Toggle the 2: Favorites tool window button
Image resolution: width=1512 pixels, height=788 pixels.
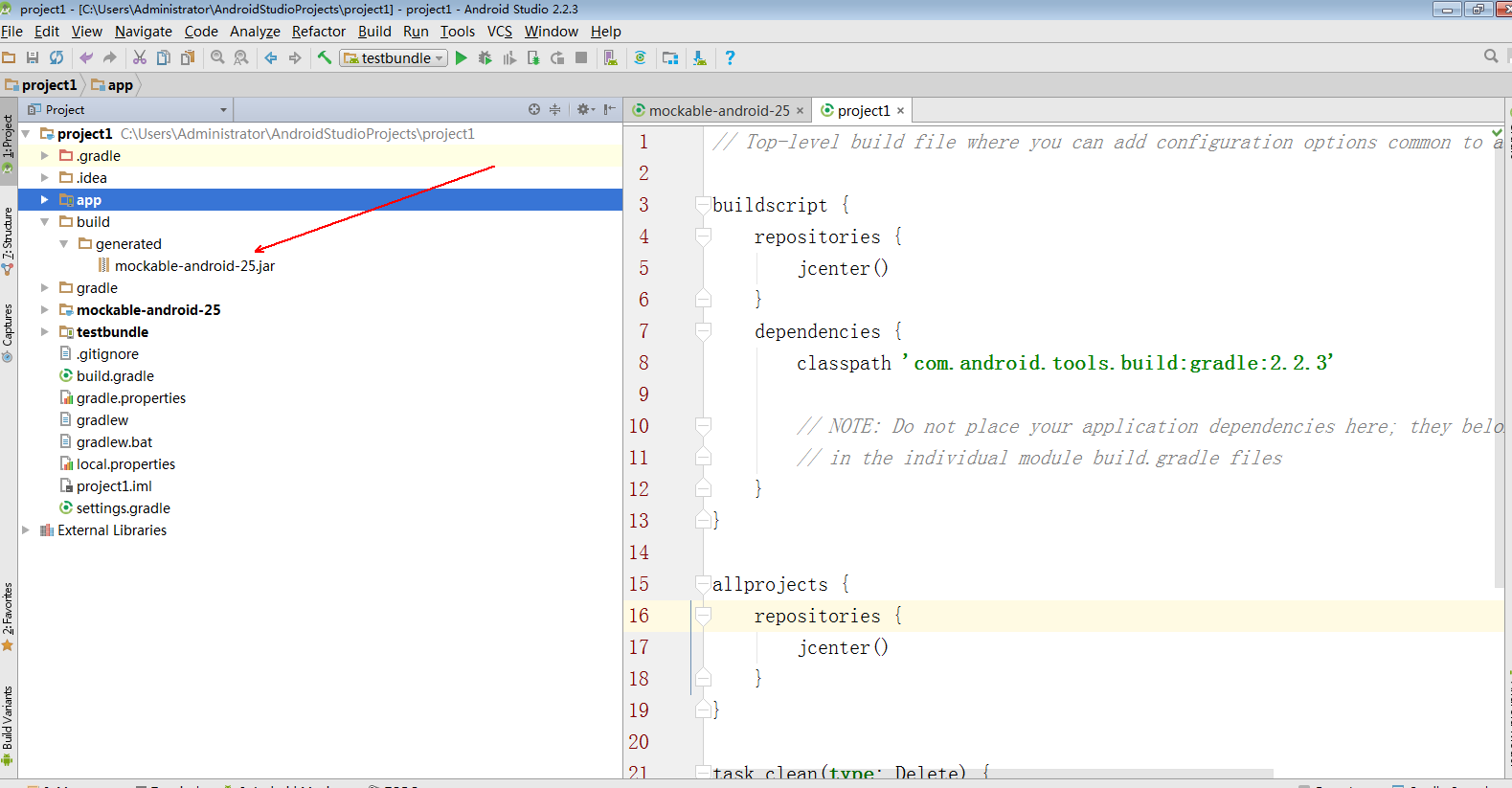point(8,617)
